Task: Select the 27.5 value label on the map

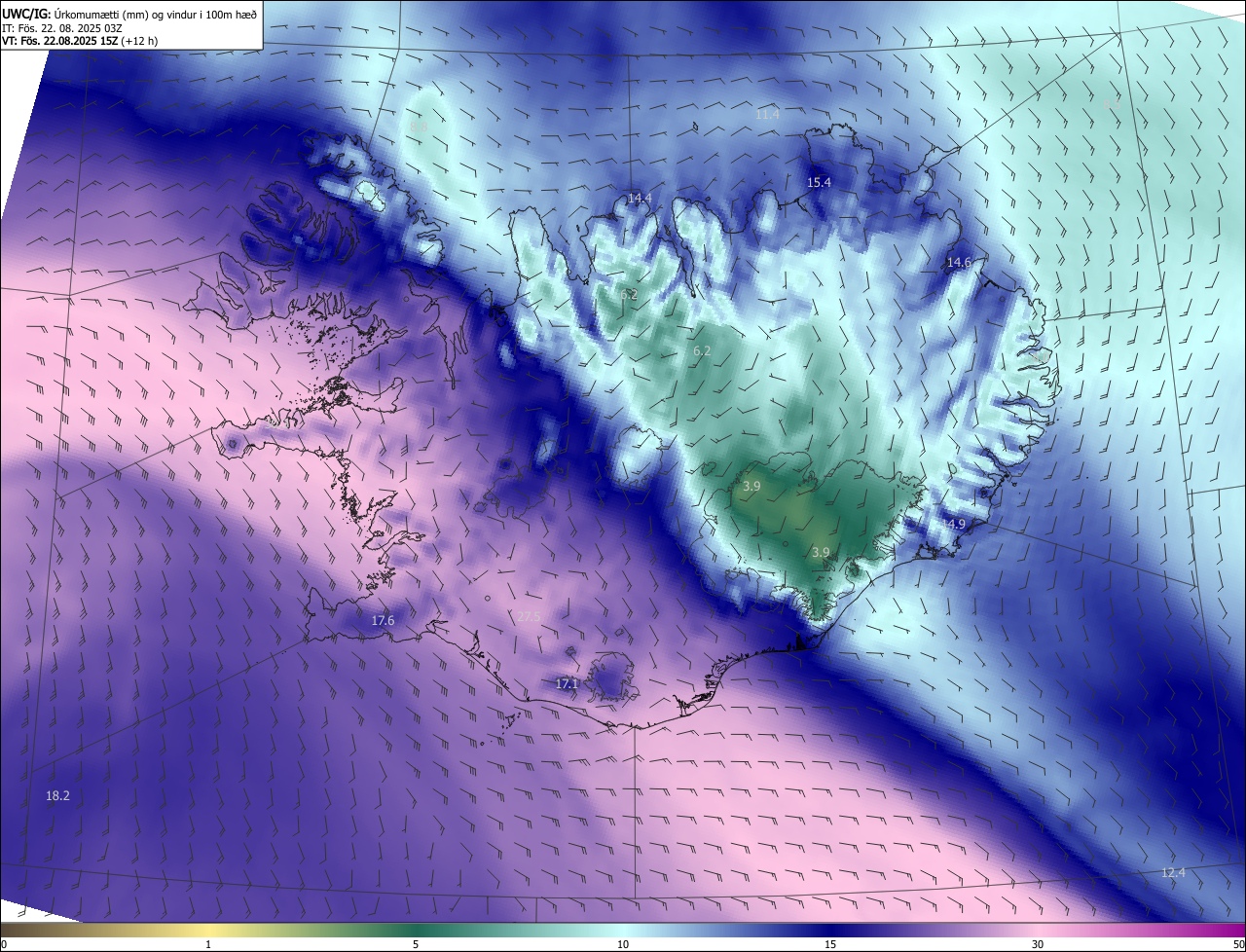Action: point(528,617)
